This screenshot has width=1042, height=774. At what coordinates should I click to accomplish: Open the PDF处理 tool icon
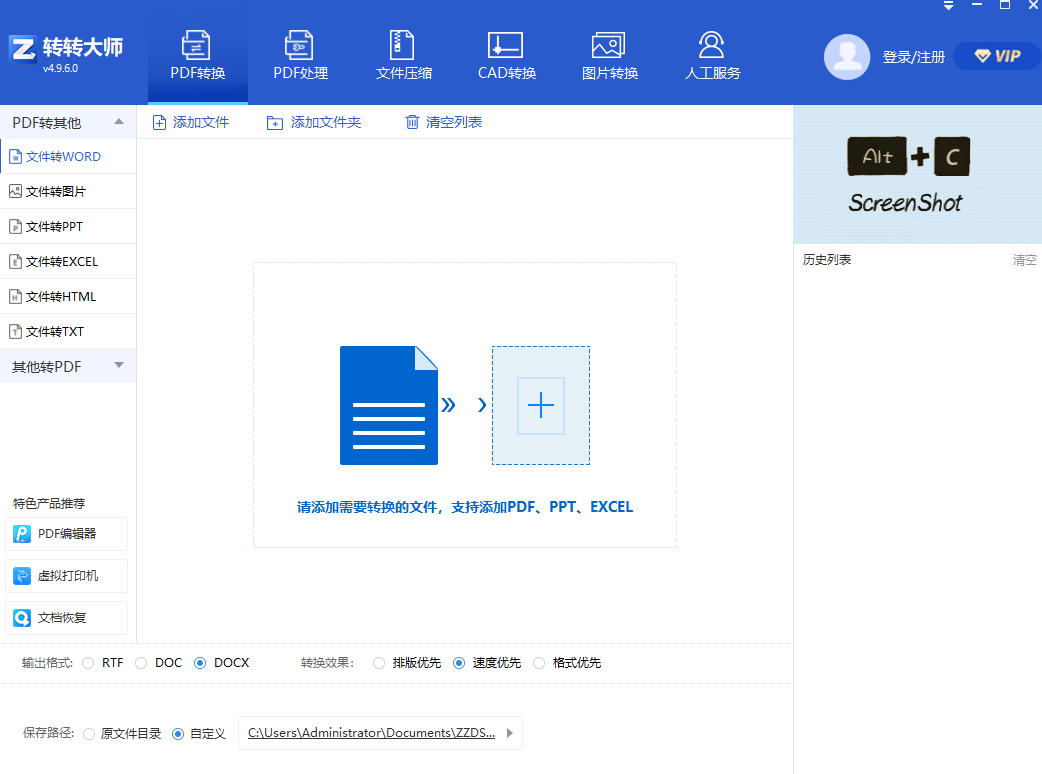click(x=300, y=46)
